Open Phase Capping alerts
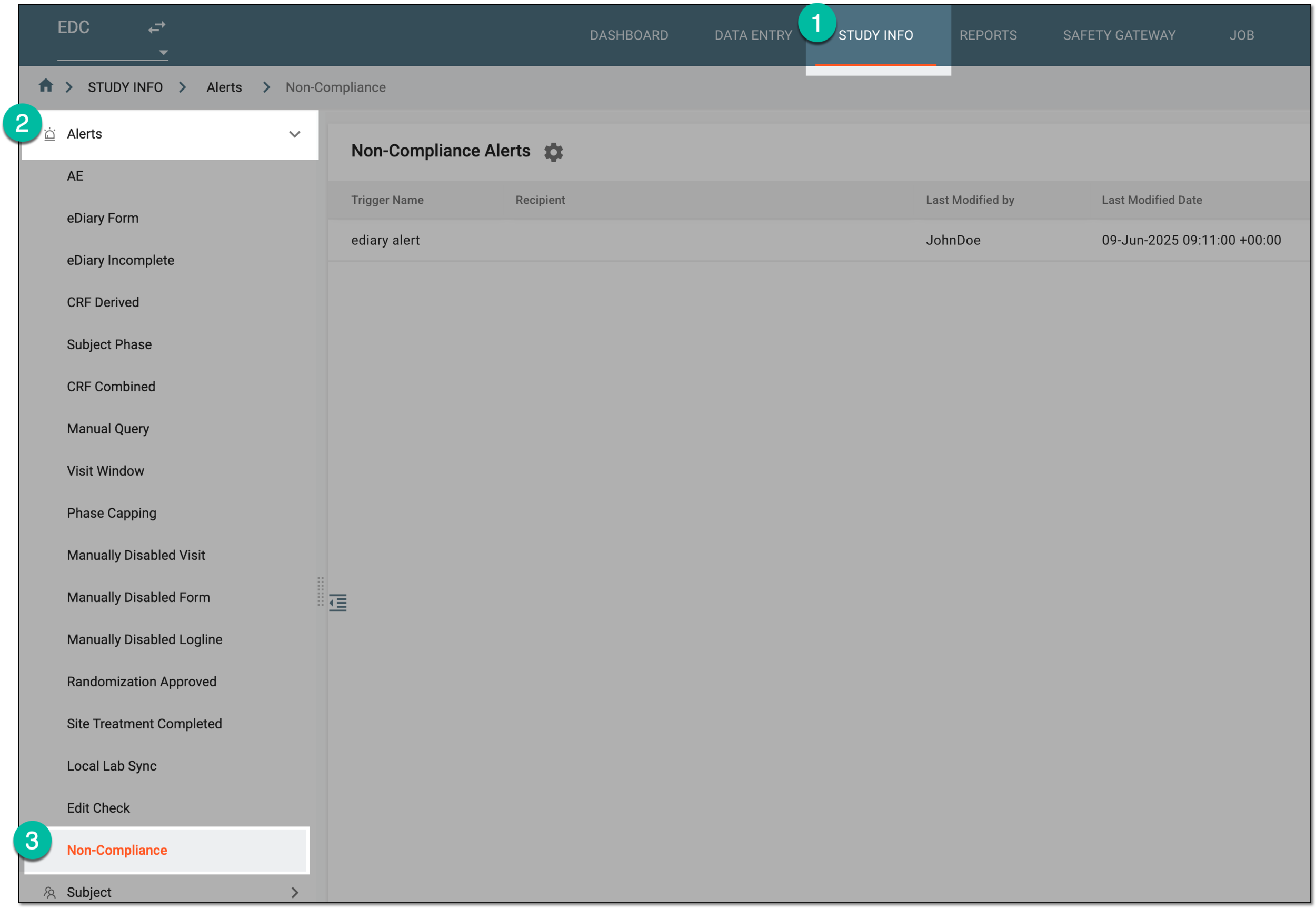Image resolution: width=1316 pixels, height=908 pixels. pyautogui.click(x=112, y=512)
